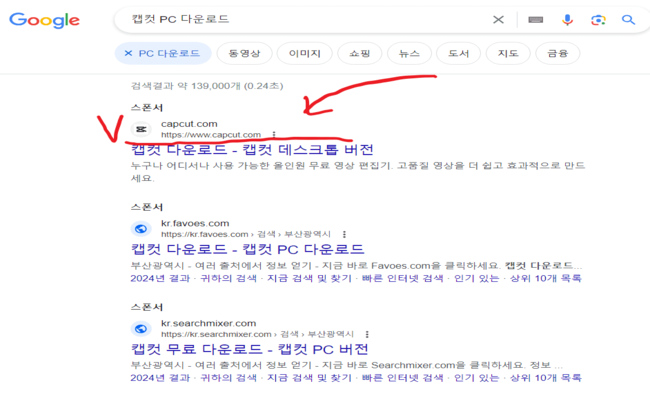Switch to the 뉴스 tab
This screenshot has width=650, height=400.
pos(409,53)
